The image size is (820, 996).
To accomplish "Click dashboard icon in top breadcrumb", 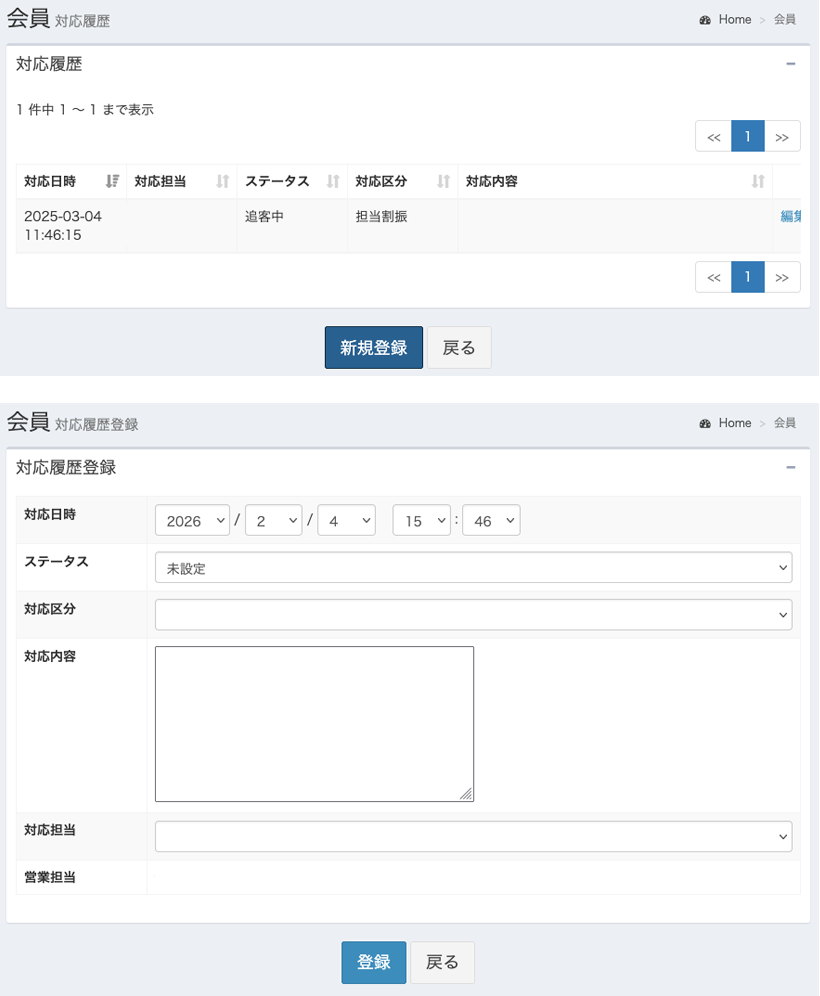I will 705,20.
